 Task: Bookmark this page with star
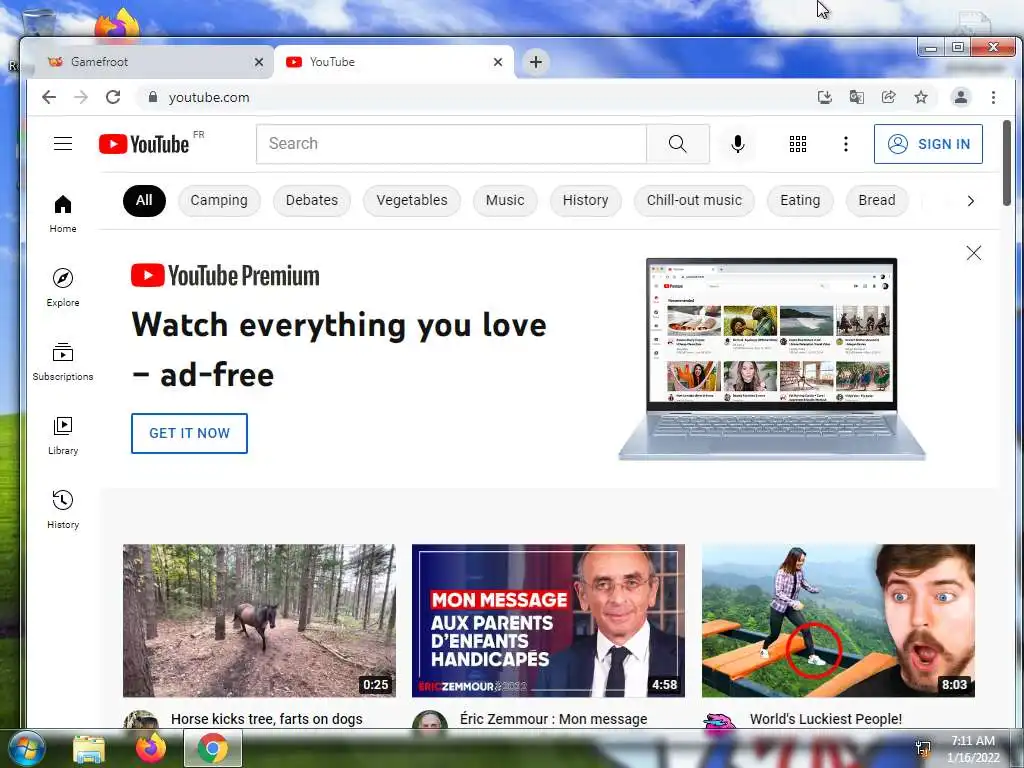click(x=921, y=97)
